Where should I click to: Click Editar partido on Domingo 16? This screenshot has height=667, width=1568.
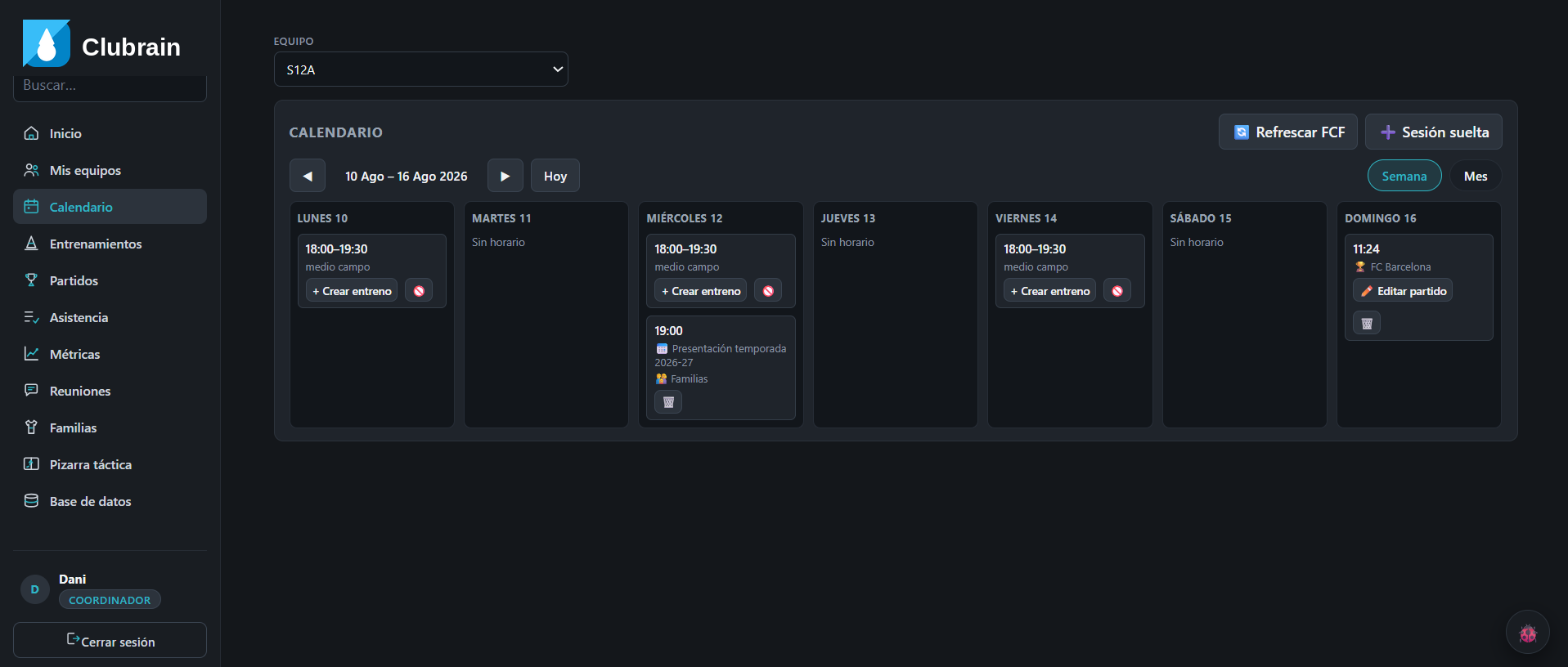click(x=1403, y=291)
